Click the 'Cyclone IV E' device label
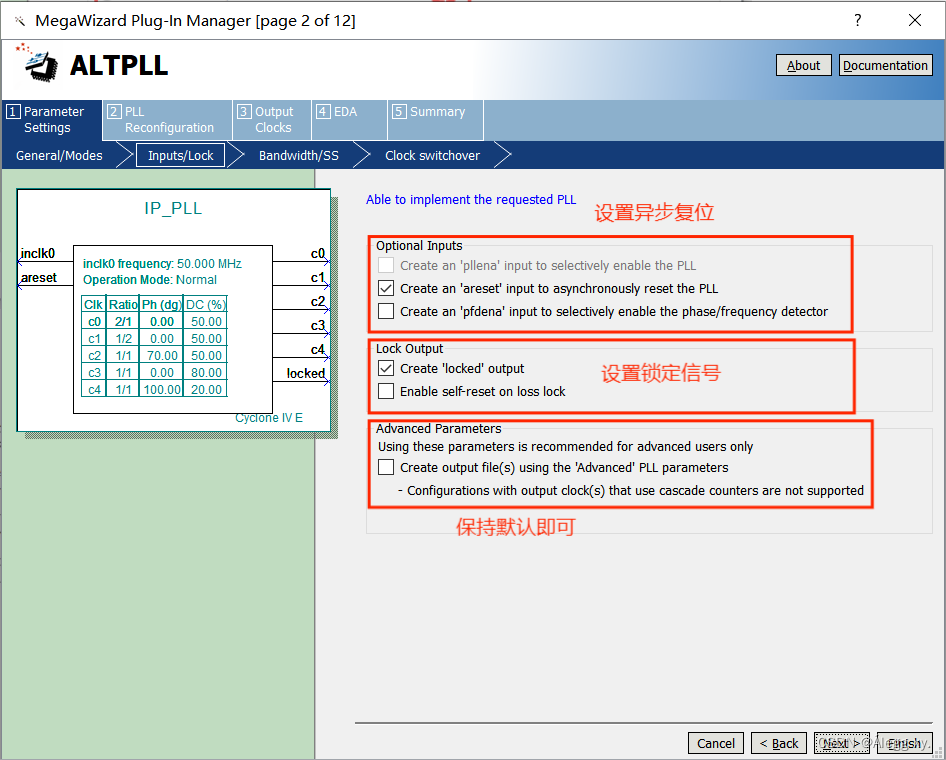The height and width of the screenshot is (760, 946). [268, 418]
